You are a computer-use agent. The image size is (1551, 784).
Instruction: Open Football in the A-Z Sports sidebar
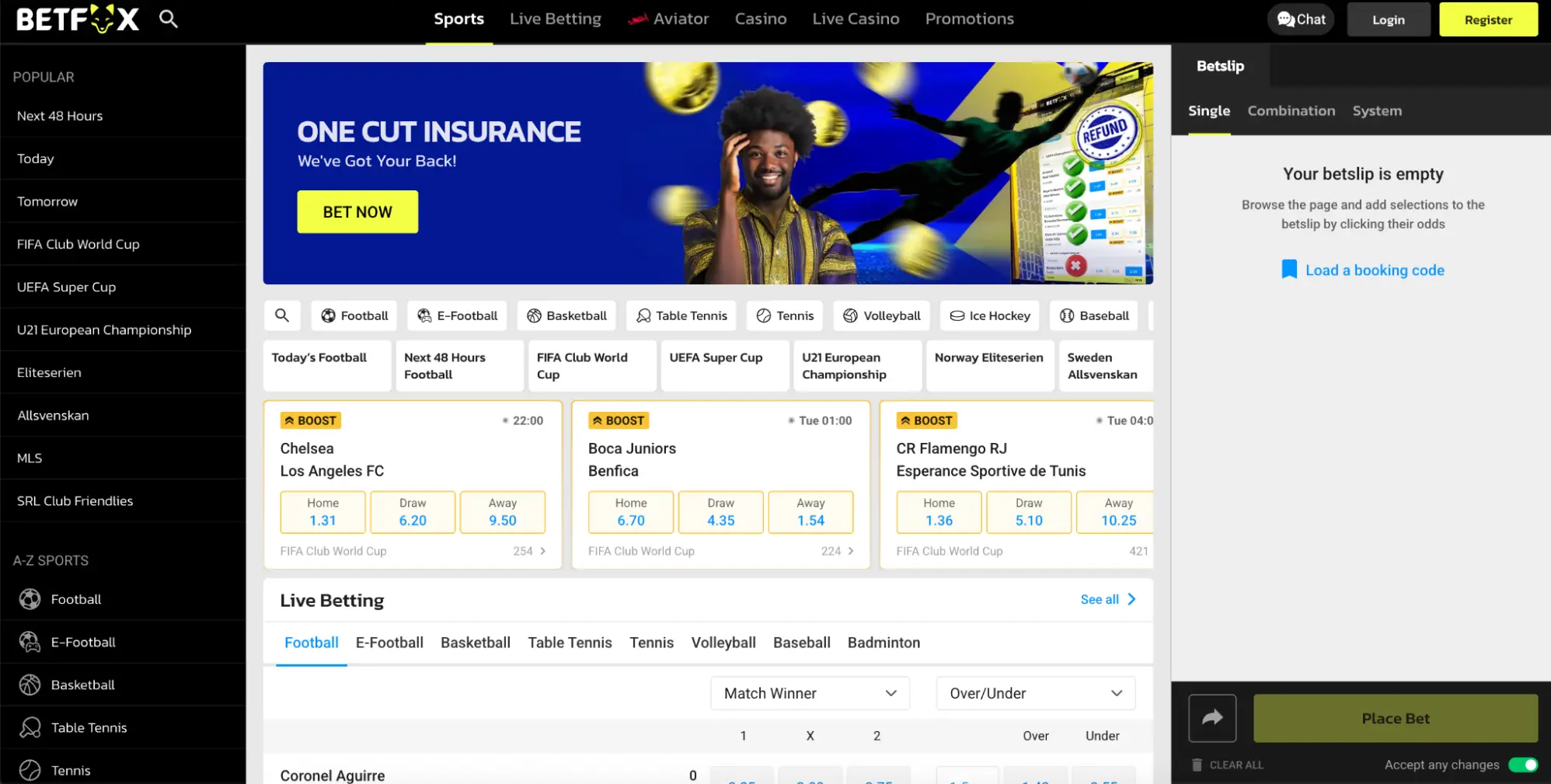coord(75,599)
